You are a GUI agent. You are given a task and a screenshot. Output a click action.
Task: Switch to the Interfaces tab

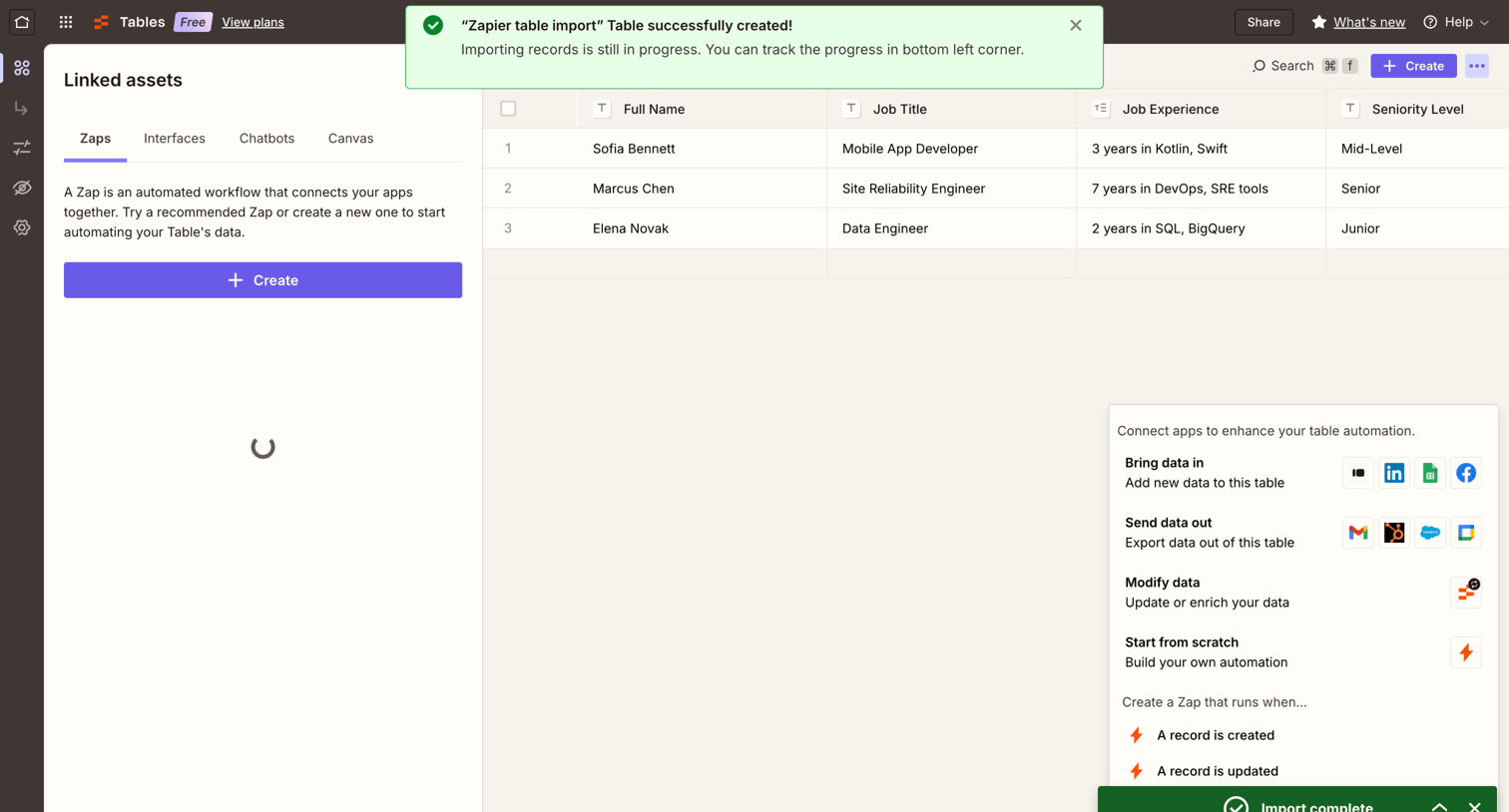(175, 139)
